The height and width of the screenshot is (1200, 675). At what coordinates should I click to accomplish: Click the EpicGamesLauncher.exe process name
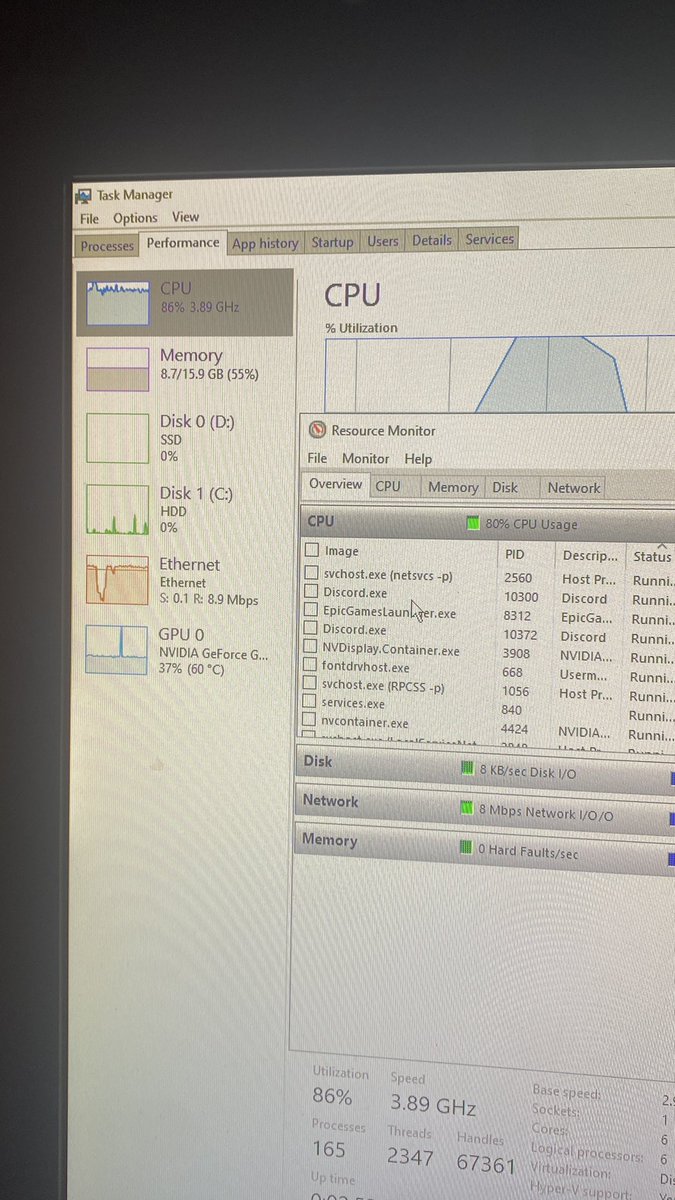[390, 613]
